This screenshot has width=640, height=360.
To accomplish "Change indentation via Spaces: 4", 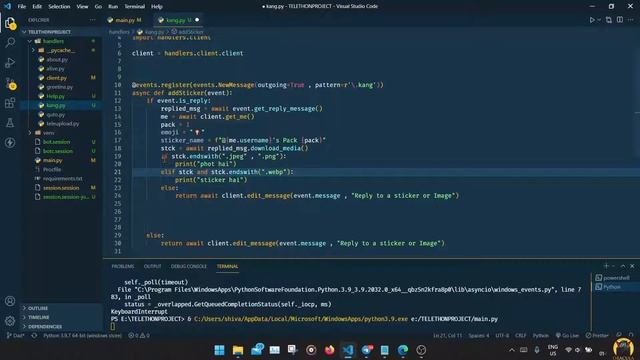I will click(x=478, y=336).
